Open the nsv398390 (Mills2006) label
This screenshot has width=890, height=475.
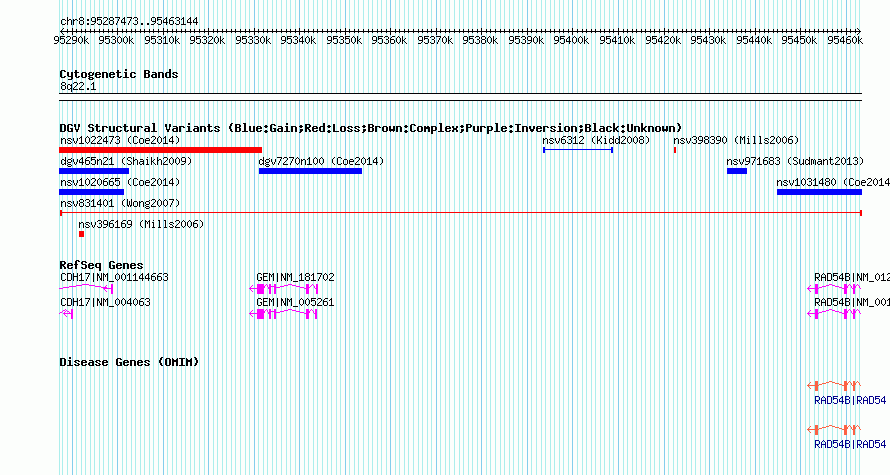(x=736, y=140)
